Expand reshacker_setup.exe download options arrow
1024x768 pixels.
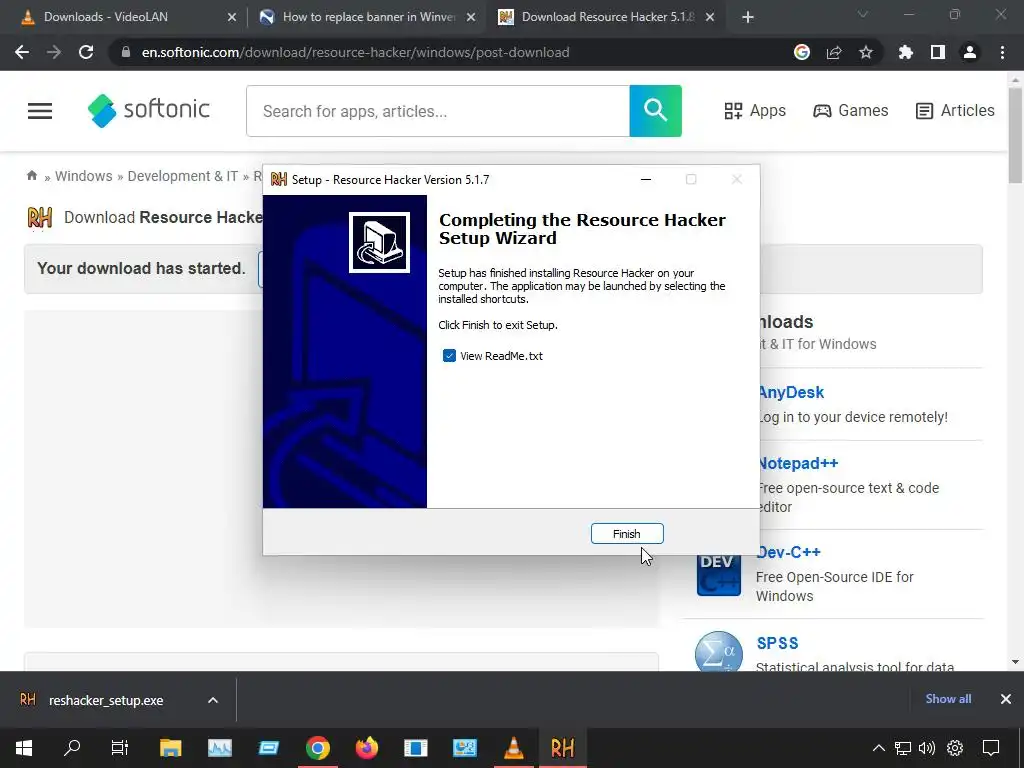coord(213,700)
